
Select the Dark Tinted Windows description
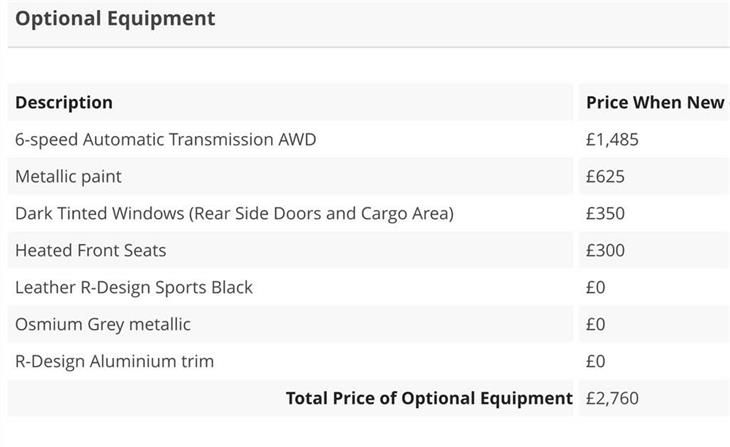click(234, 213)
